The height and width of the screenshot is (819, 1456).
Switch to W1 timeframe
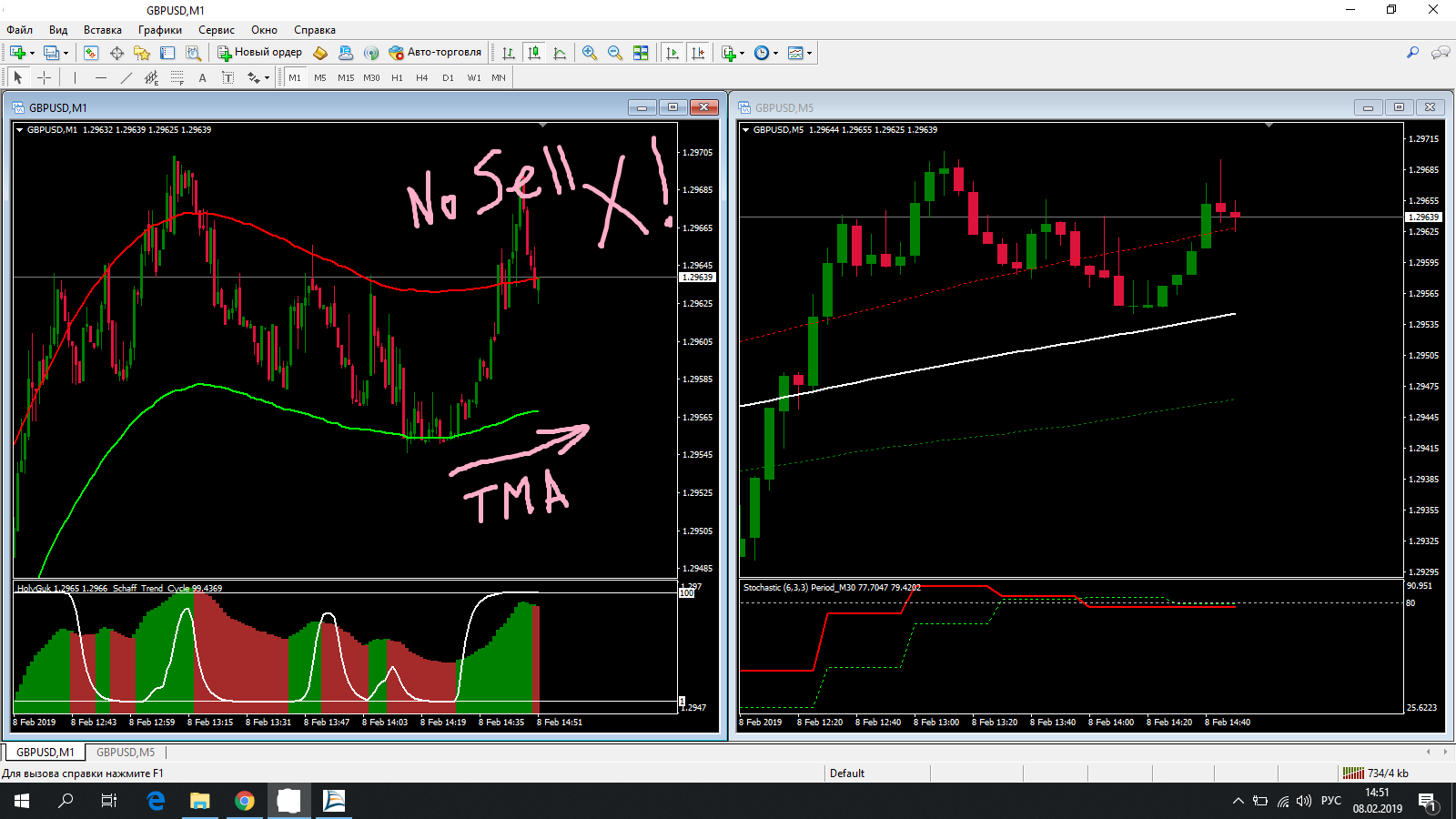tap(474, 77)
